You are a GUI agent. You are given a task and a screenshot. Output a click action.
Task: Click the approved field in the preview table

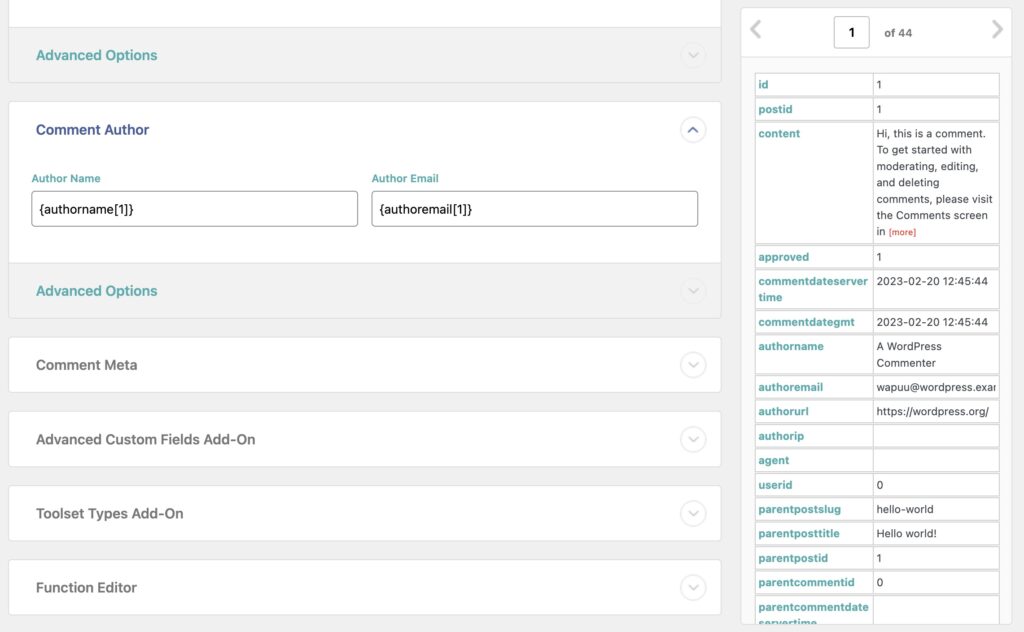[784, 257]
